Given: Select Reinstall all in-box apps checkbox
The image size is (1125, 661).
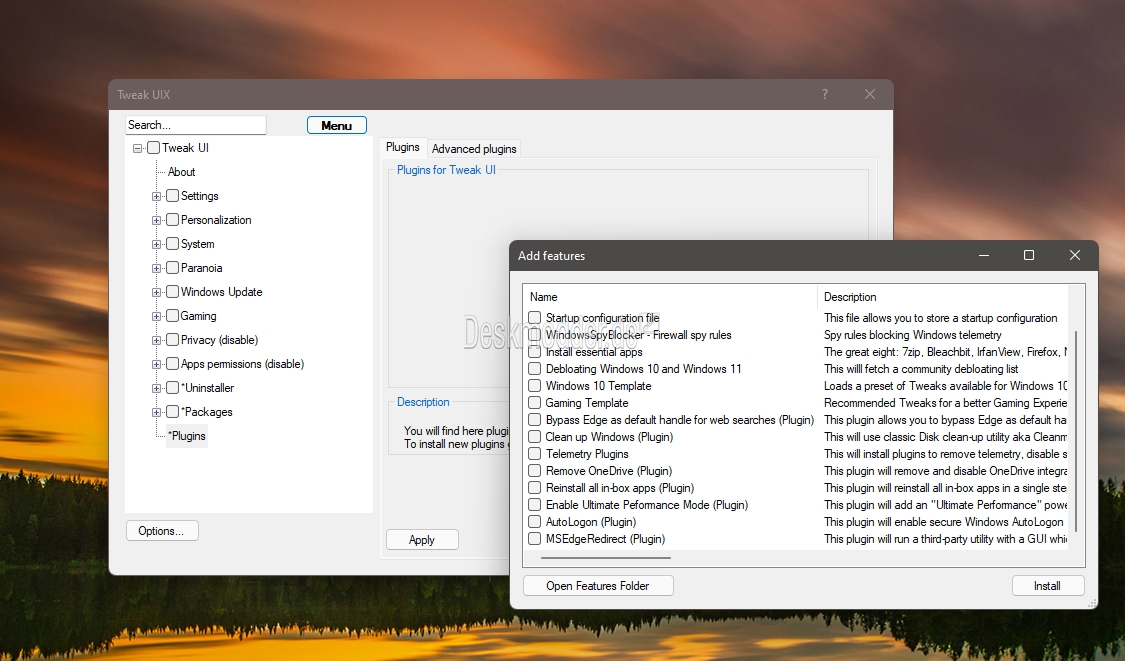Looking at the screenshot, I should click(535, 488).
